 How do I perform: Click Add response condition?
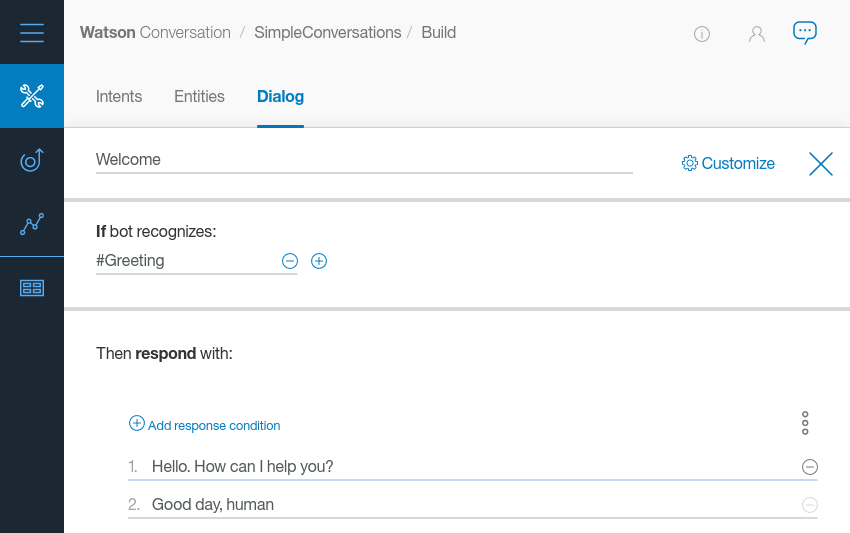[205, 425]
